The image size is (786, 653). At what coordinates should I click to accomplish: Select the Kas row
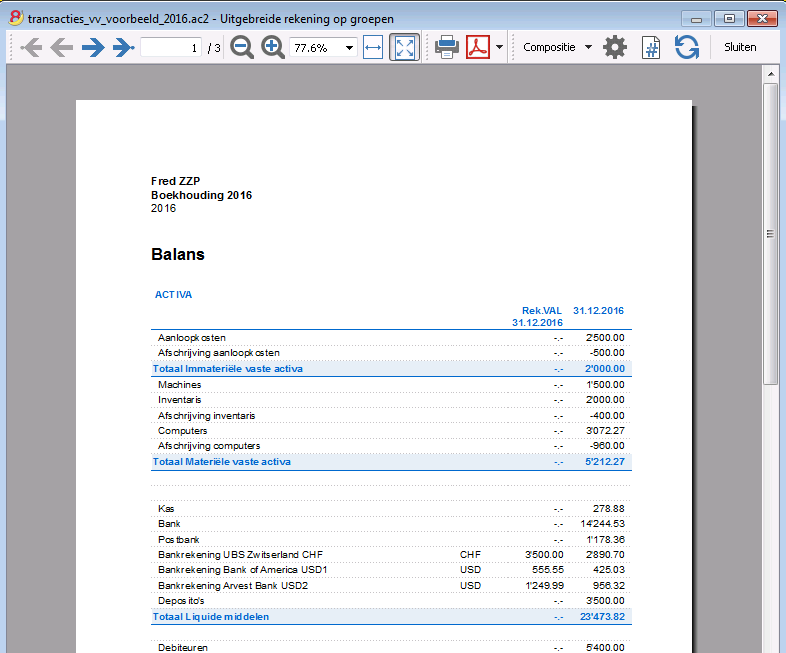[391, 509]
